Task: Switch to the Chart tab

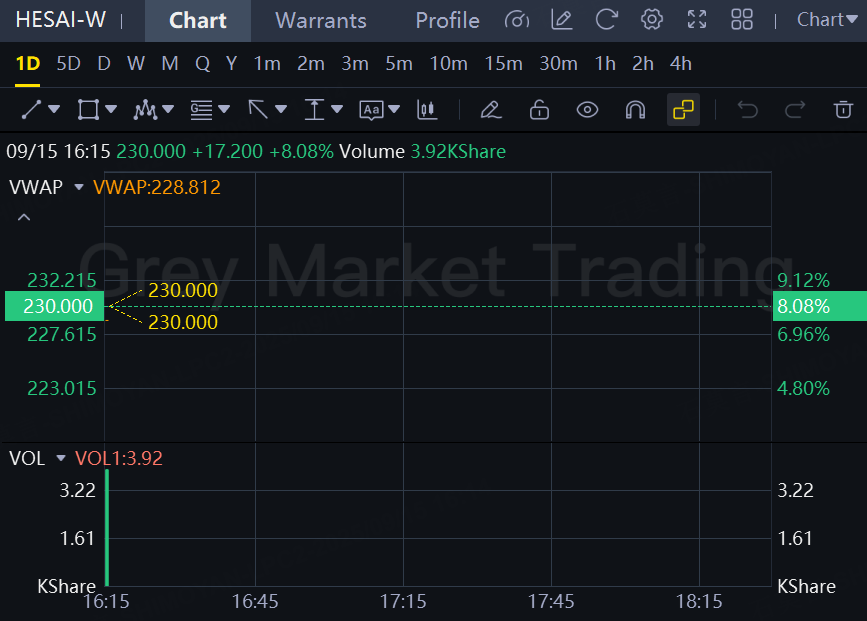Action: (x=198, y=21)
